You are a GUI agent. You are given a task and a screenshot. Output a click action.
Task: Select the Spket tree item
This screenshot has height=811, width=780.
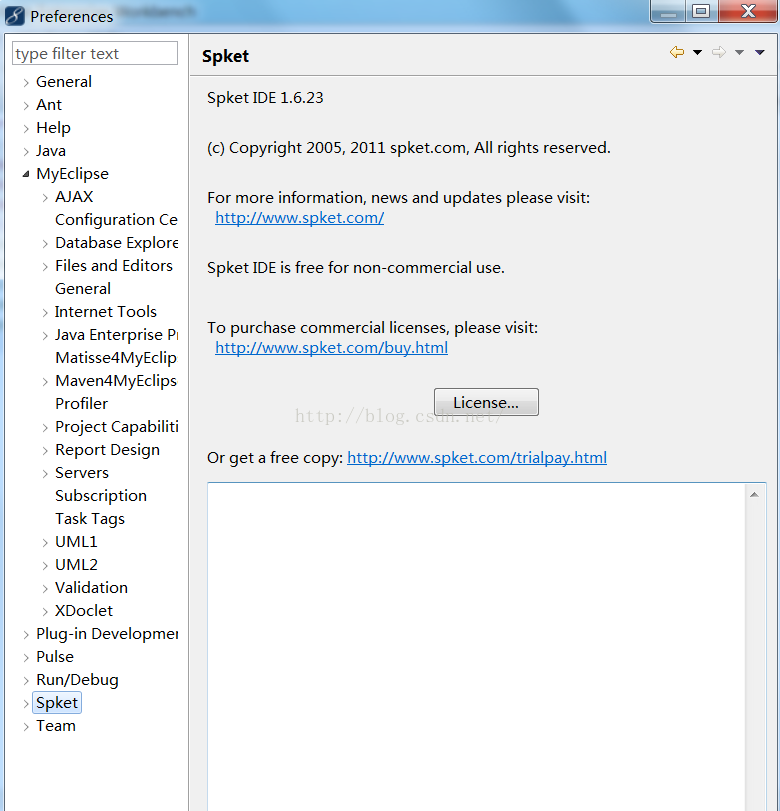(x=57, y=703)
